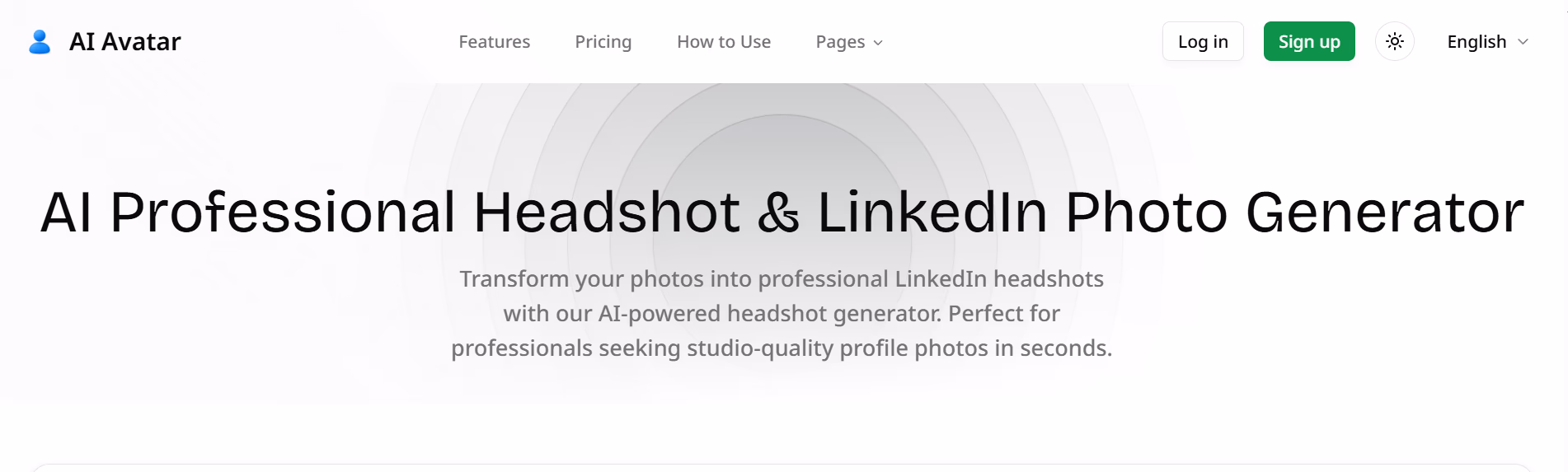Click the word "LinkedIn" in the headline
Image resolution: width=1568 pixels, height=472 pixels.
click(932, 213)
